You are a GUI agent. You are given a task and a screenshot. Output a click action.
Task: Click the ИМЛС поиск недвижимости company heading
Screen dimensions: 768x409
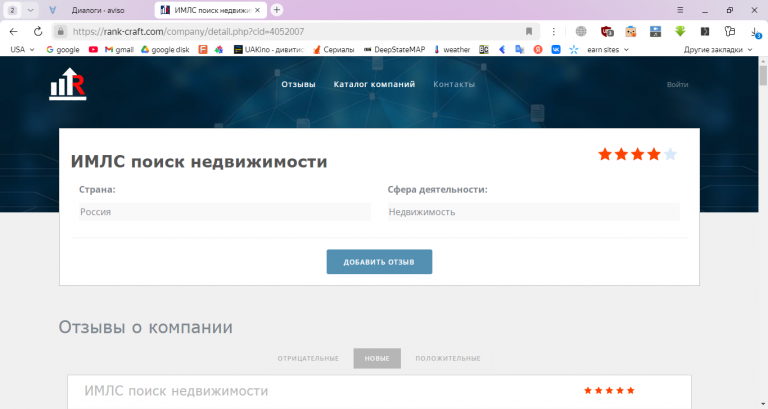click(199, 162)
